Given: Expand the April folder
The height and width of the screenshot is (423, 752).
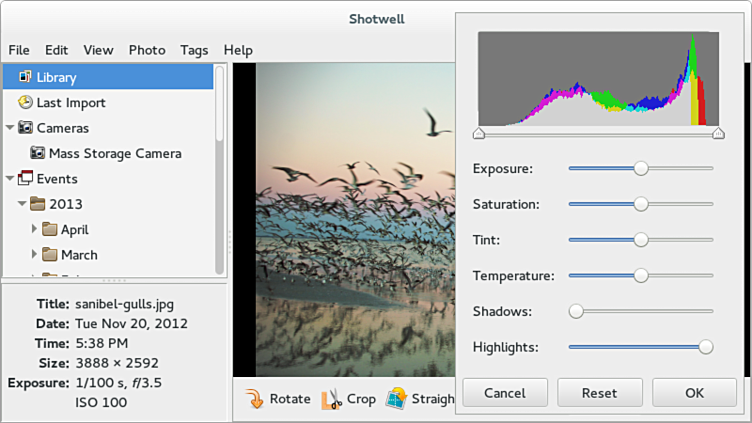Looking at the screenshot, I should (34, 229).
